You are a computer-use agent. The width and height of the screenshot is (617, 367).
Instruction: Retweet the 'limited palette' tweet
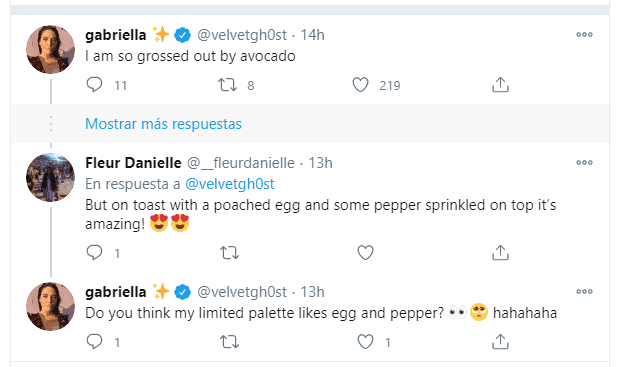[229, 341]
